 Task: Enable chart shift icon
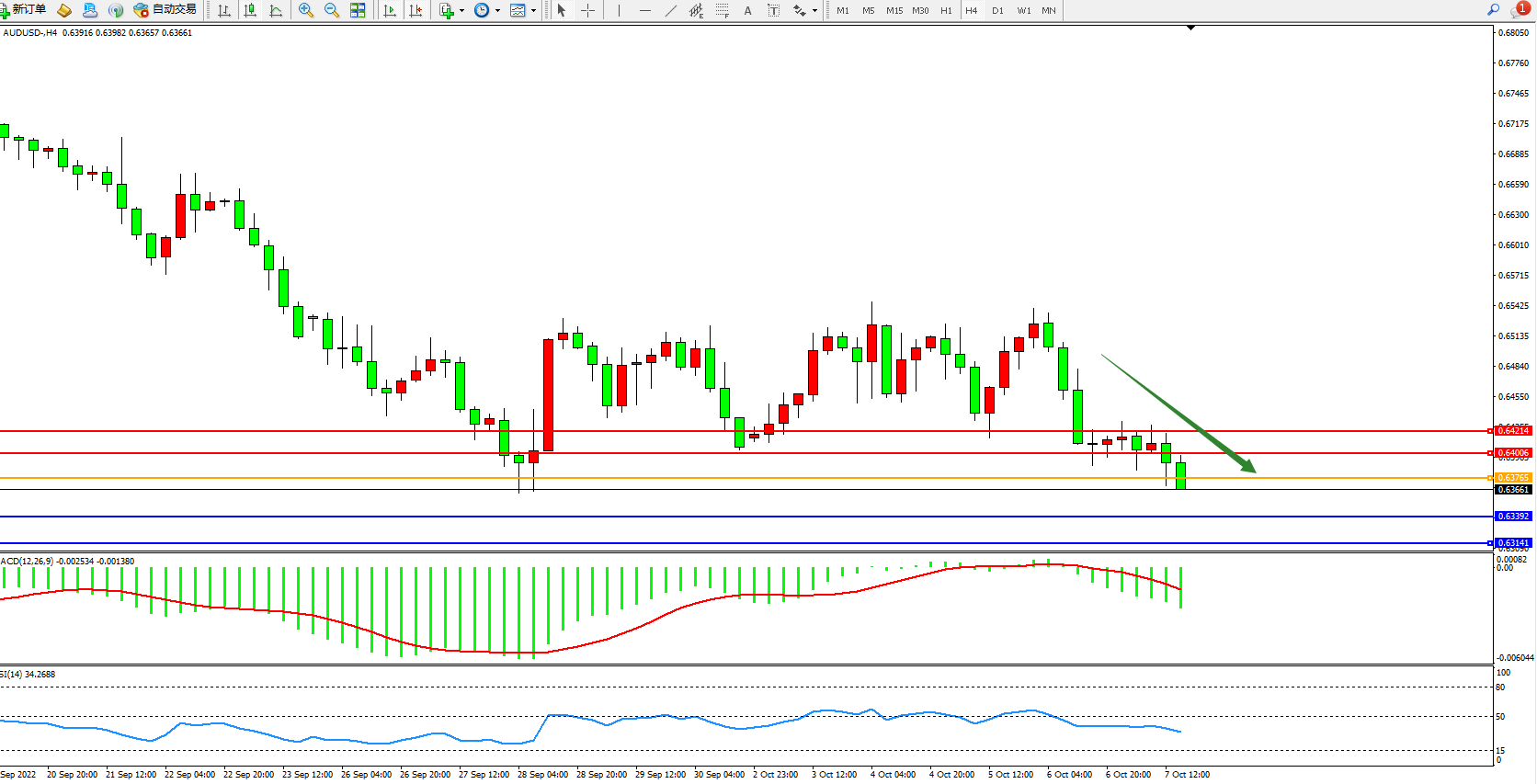(x=416, y=10)
